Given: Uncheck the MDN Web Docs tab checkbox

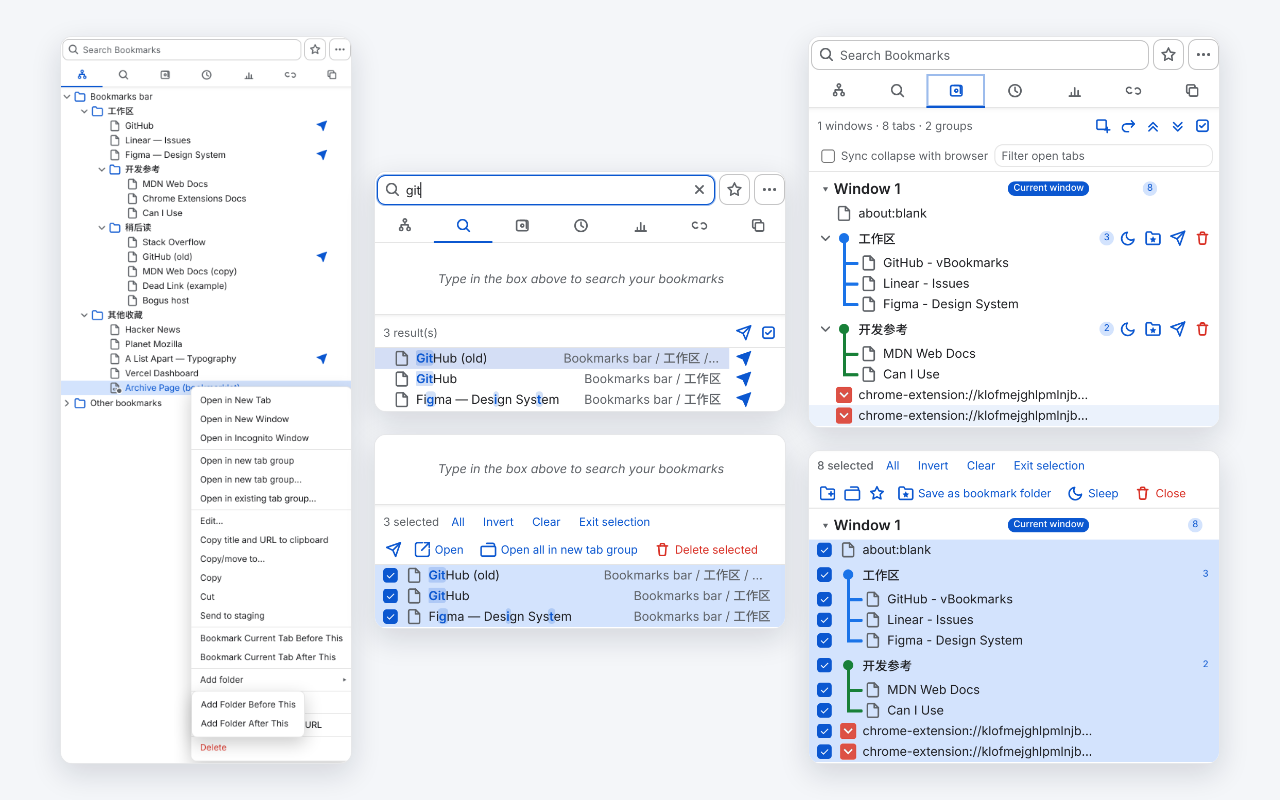Looking at the screenshot, I should point(824,690).
